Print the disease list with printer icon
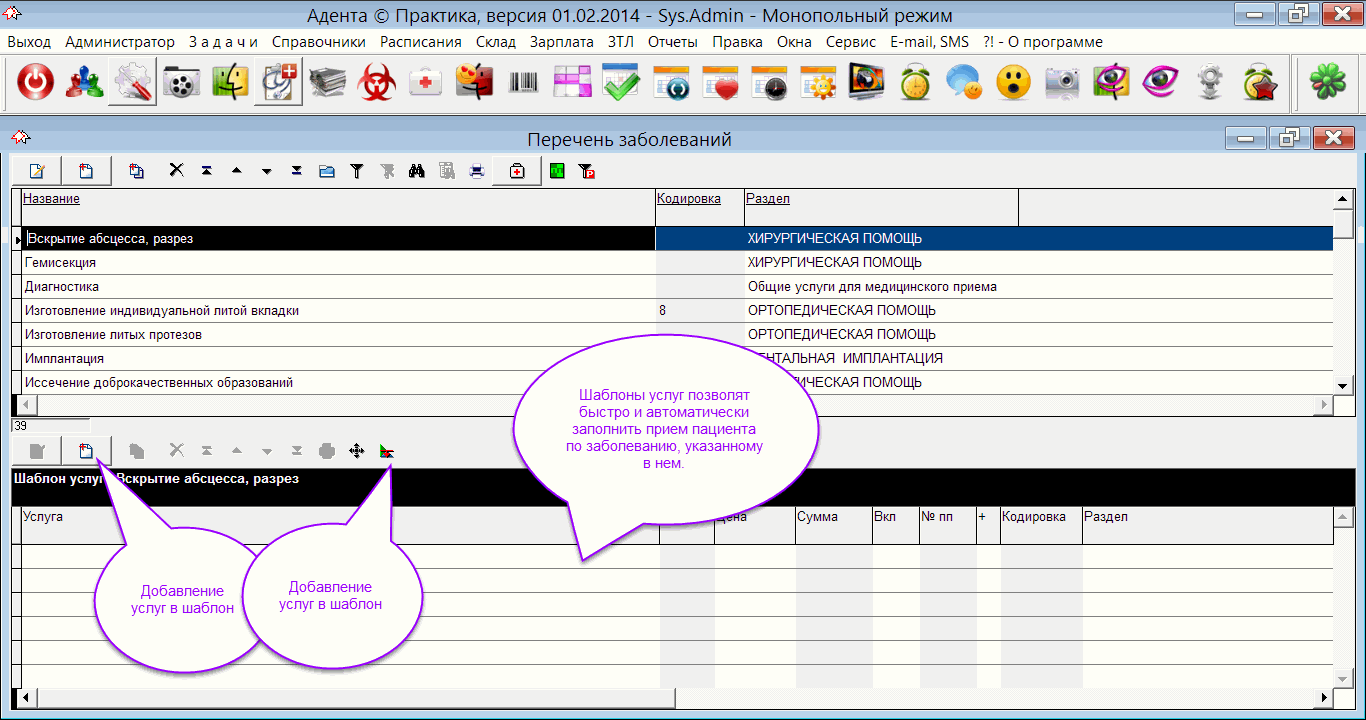Viewport: 1366px width, 720px height. tap(477, 171)
